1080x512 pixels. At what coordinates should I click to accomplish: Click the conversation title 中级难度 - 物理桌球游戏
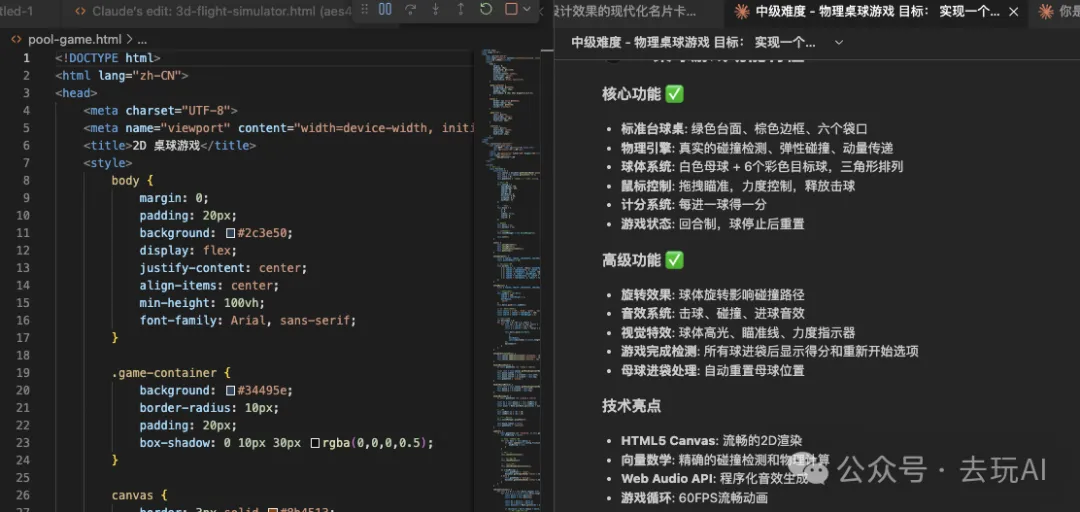[693, 42]
